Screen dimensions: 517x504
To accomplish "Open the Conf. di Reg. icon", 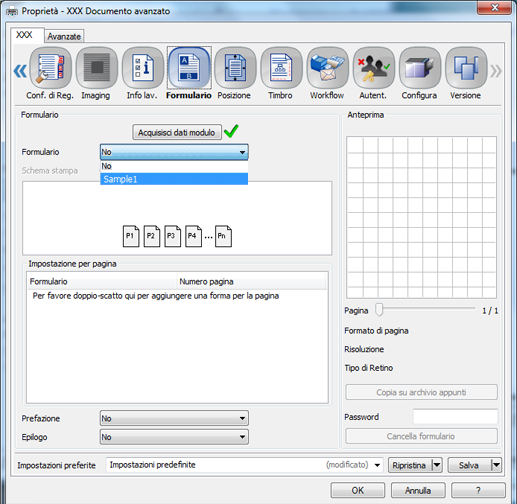I will coord(50,68).
